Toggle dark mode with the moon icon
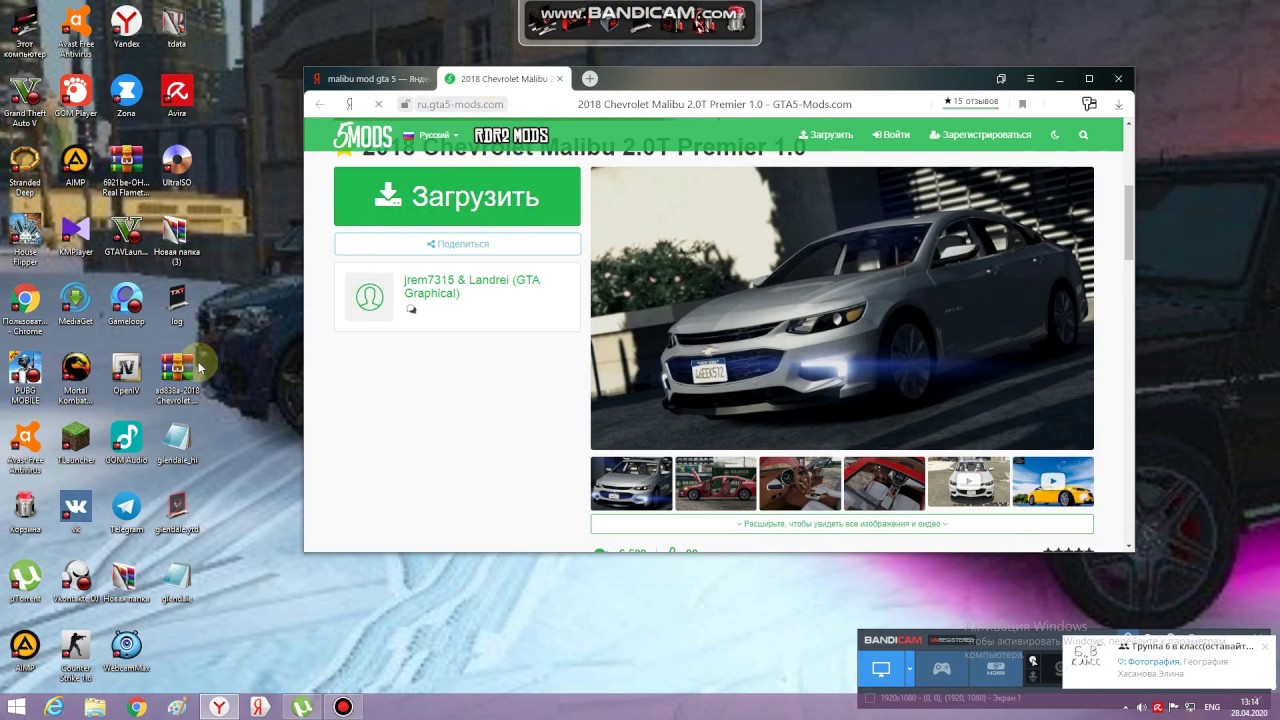1280x720 pixels. (1054, 135)
